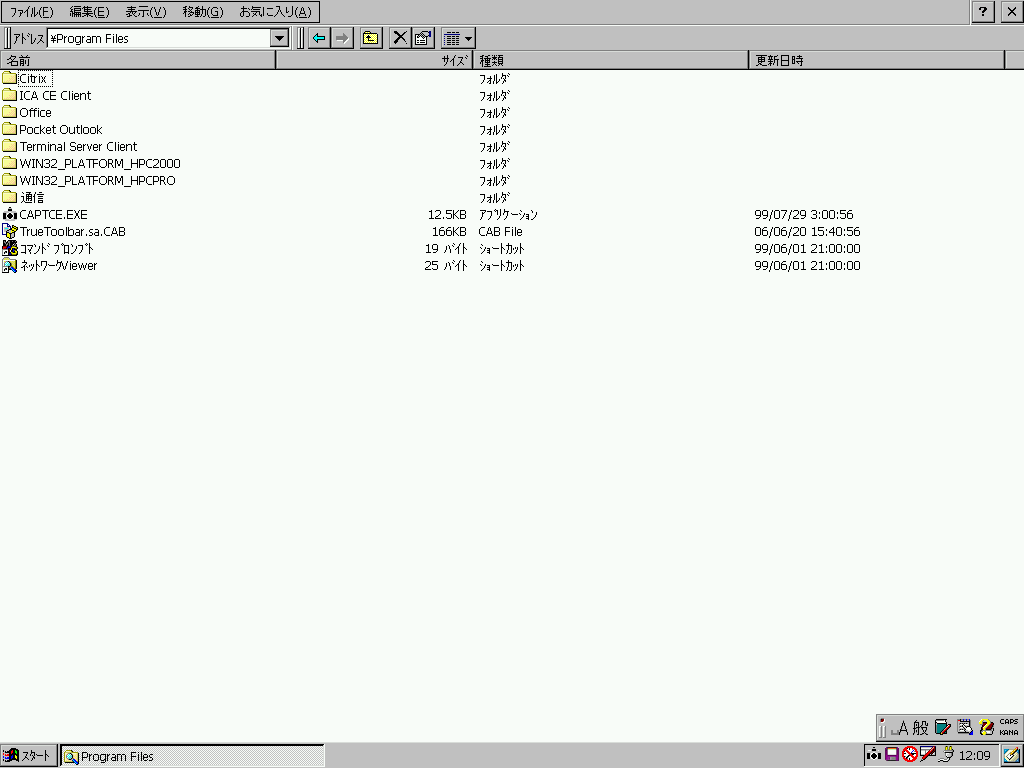Screen dimensions: 1024x768
Task: Toggle the IME 般 conversion mode
Action: (x=920, y=728)
